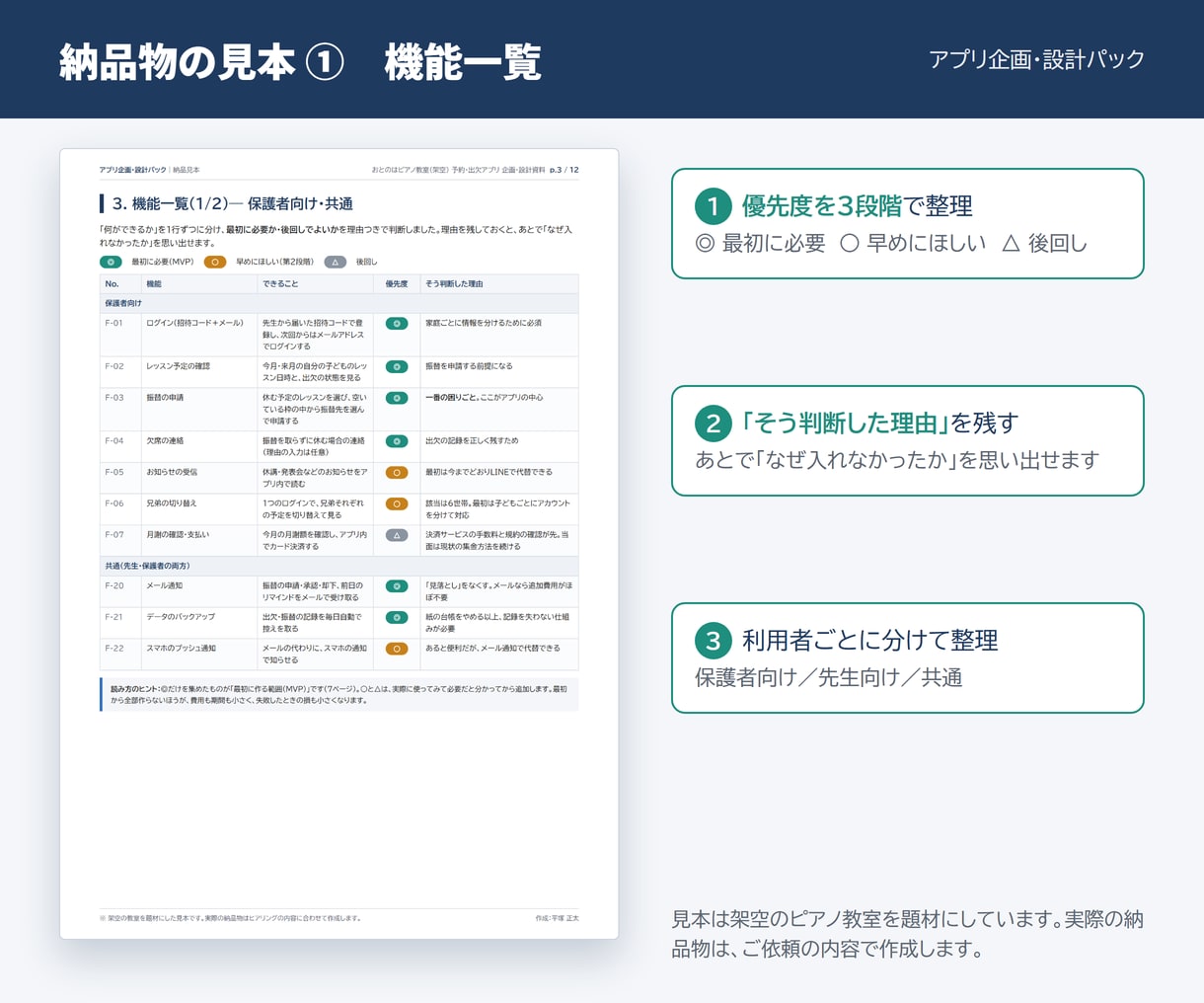
Task: Click the priority badge in row F-03
Action: (x=397, y=398)
